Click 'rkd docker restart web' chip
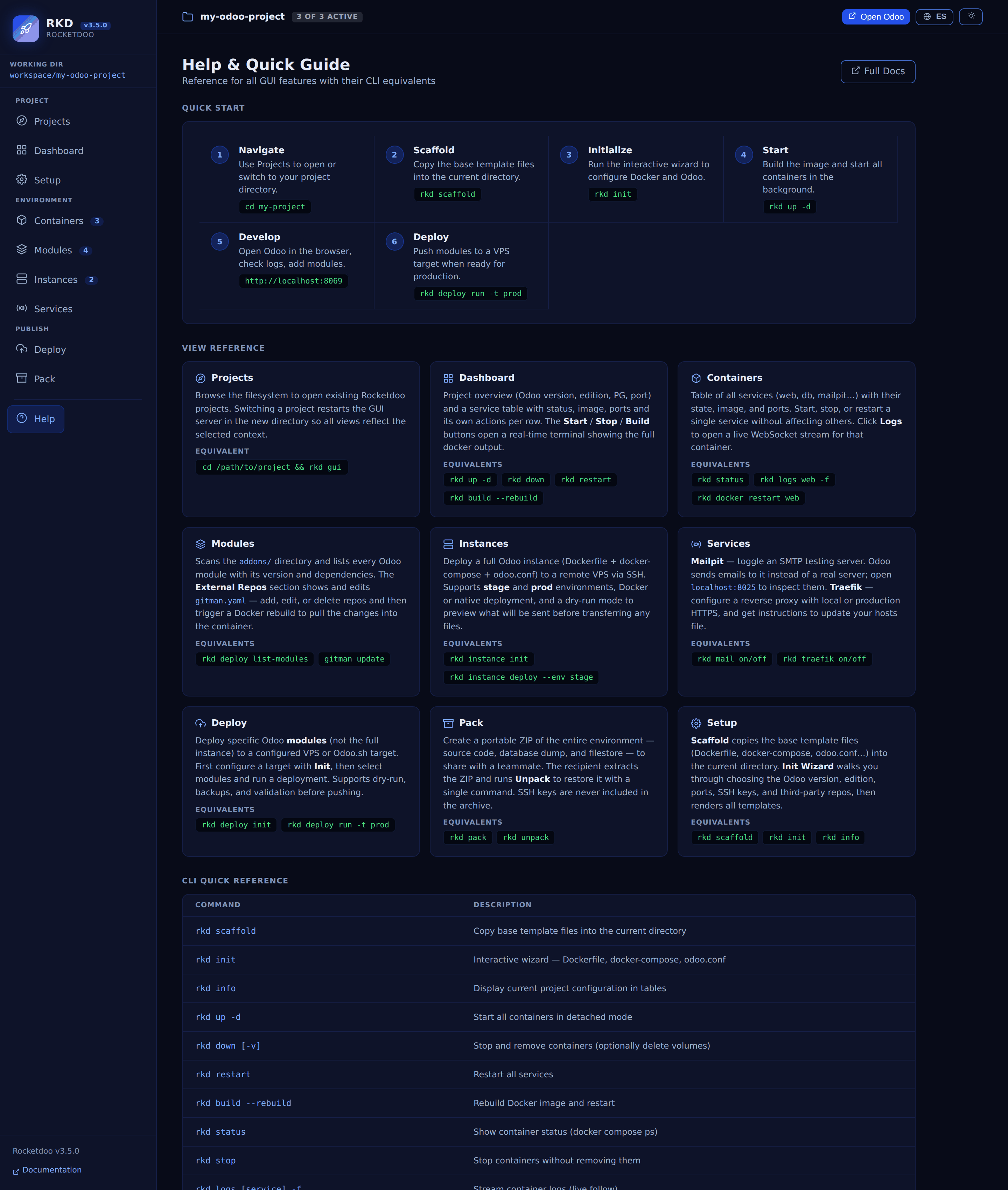Image resolution: width=1008 pixels, height=1190 pixels. (x=748, y=498)
